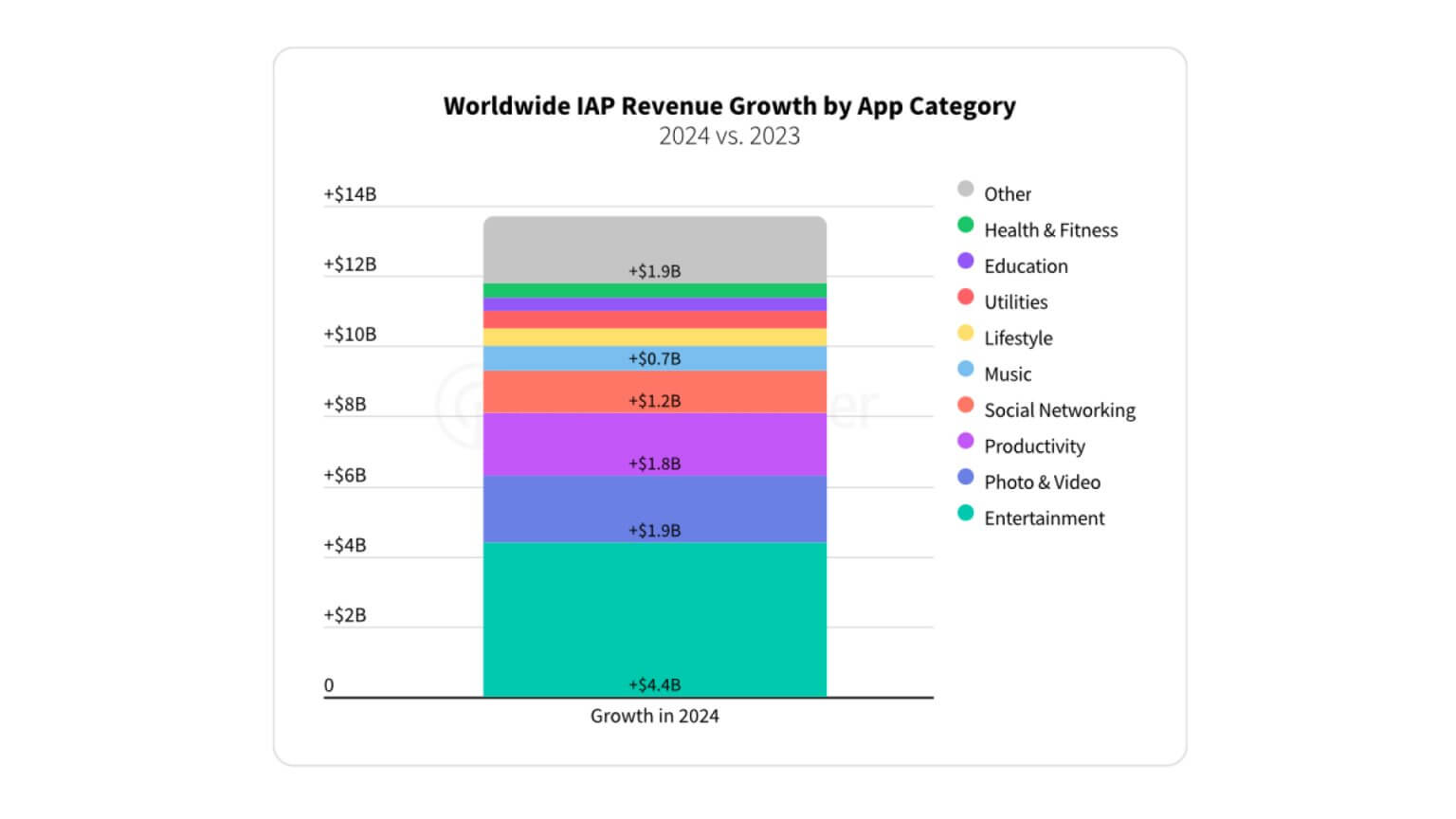Select the chart title text

click(729, 106)
